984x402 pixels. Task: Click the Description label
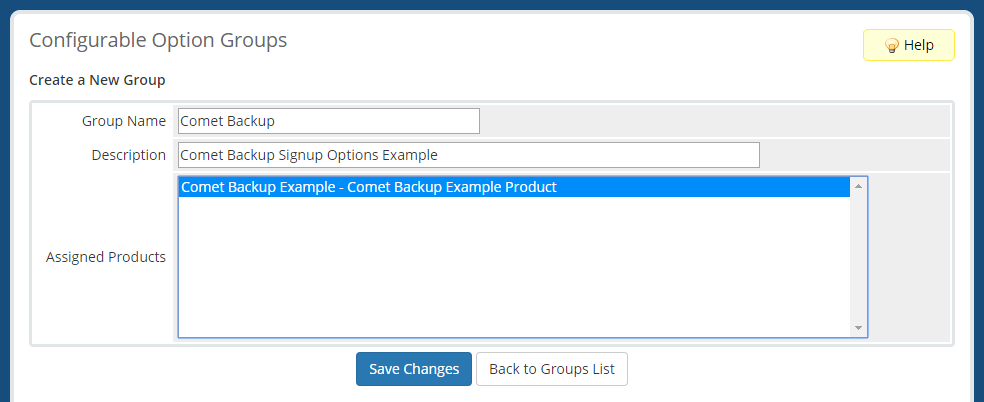pos(129,155)
